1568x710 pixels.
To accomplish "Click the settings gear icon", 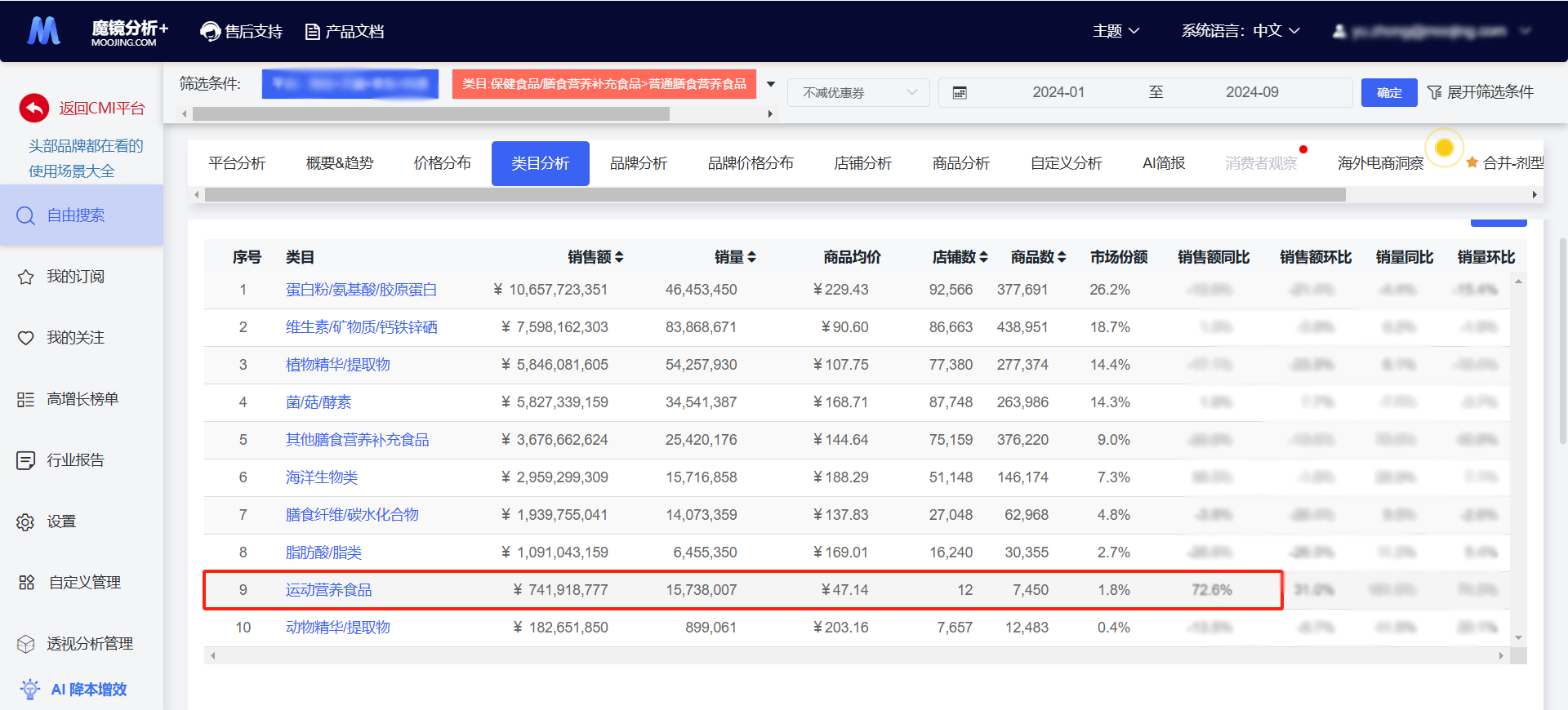I will point(26,521).
